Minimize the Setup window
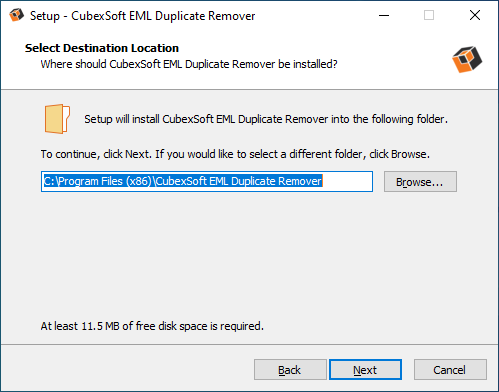This screenshot has height=392, width=499. [384, 15]
